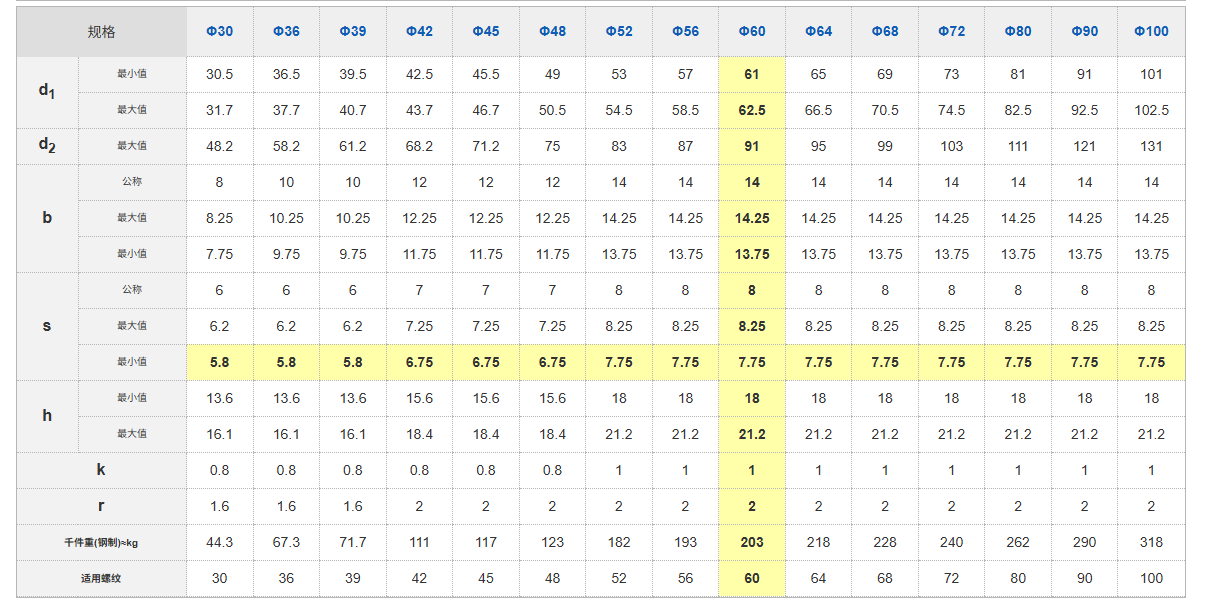This screenshot has height=608, width=1215.
Task: Click the d2 row label
Action: (x=47, y=146)
